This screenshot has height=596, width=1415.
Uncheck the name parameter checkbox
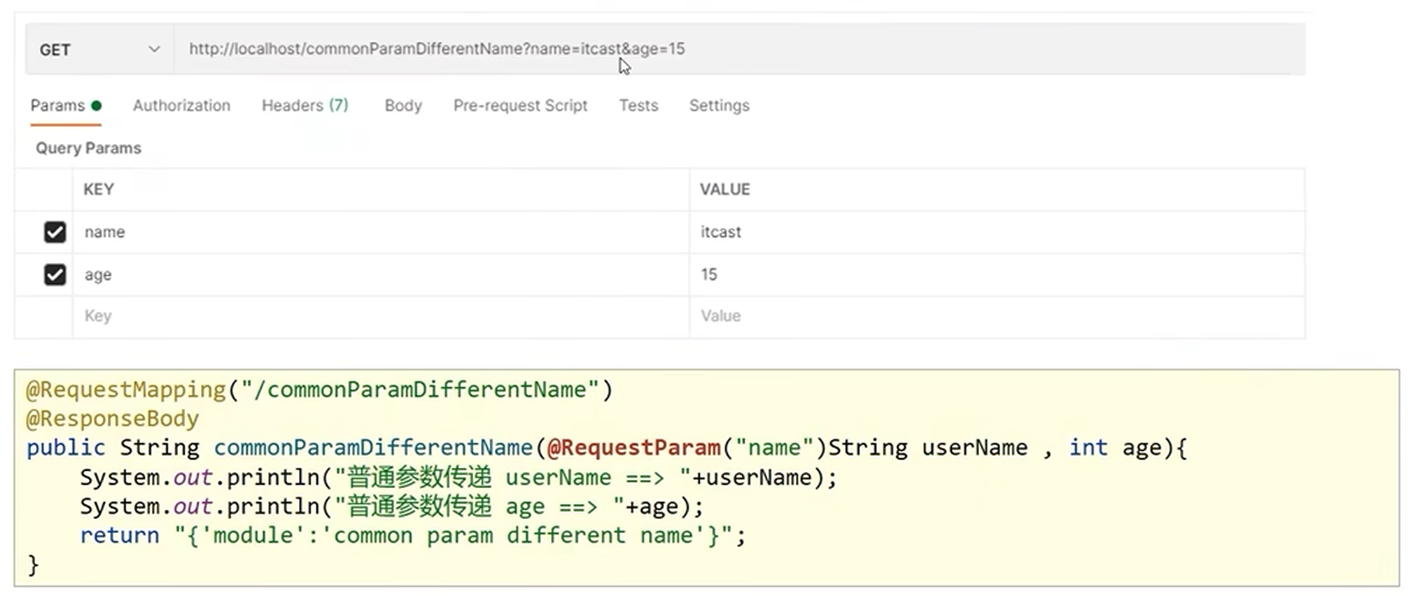55,232
